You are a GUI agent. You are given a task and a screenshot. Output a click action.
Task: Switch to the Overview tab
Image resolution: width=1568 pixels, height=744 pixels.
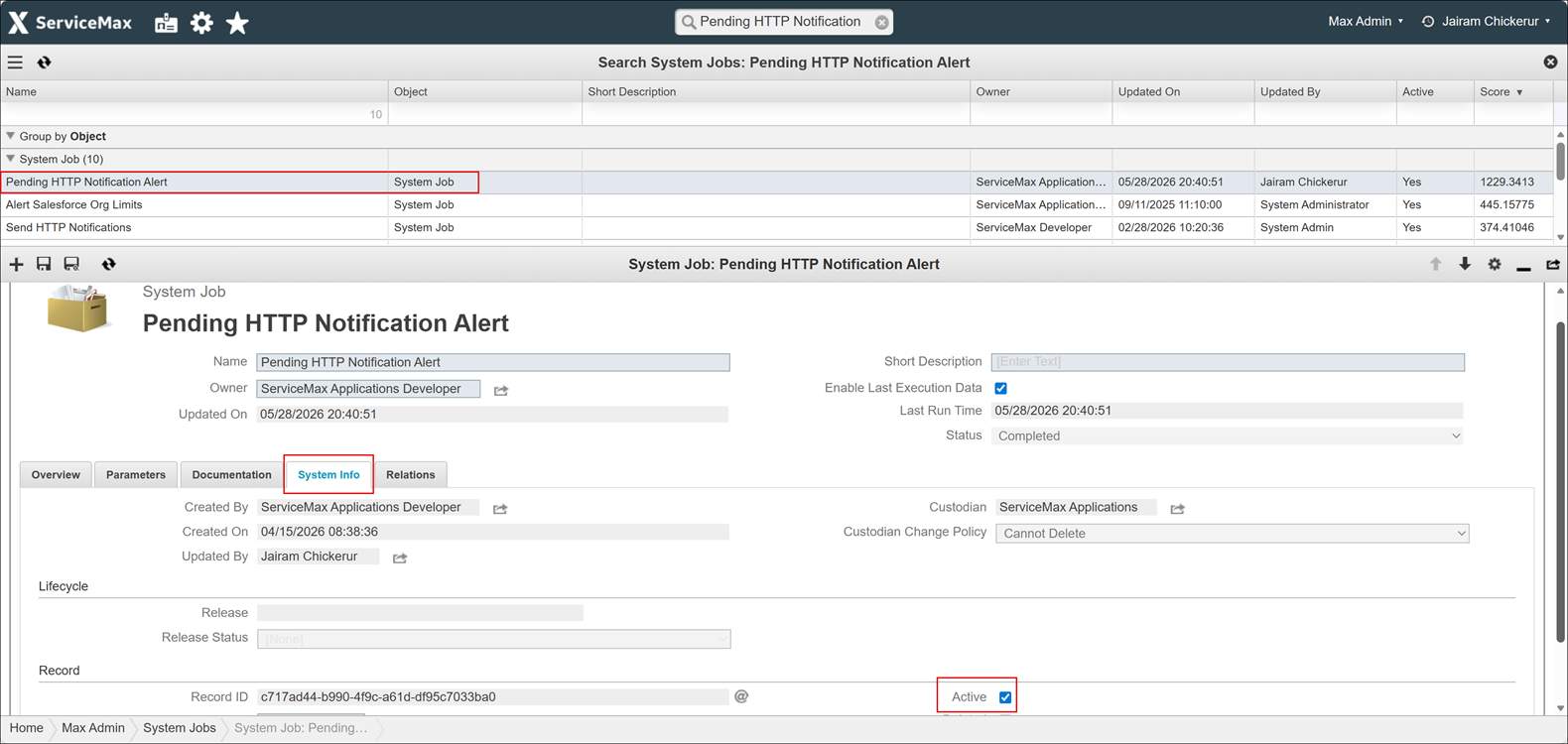click(56, 475)
